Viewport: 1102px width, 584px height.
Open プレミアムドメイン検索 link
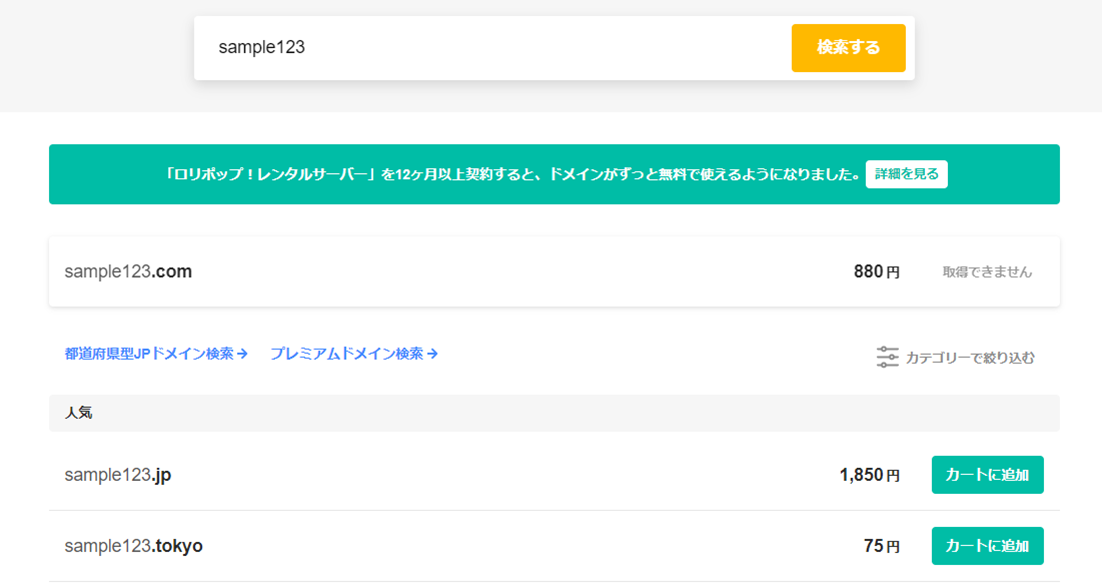pos(347,354)
